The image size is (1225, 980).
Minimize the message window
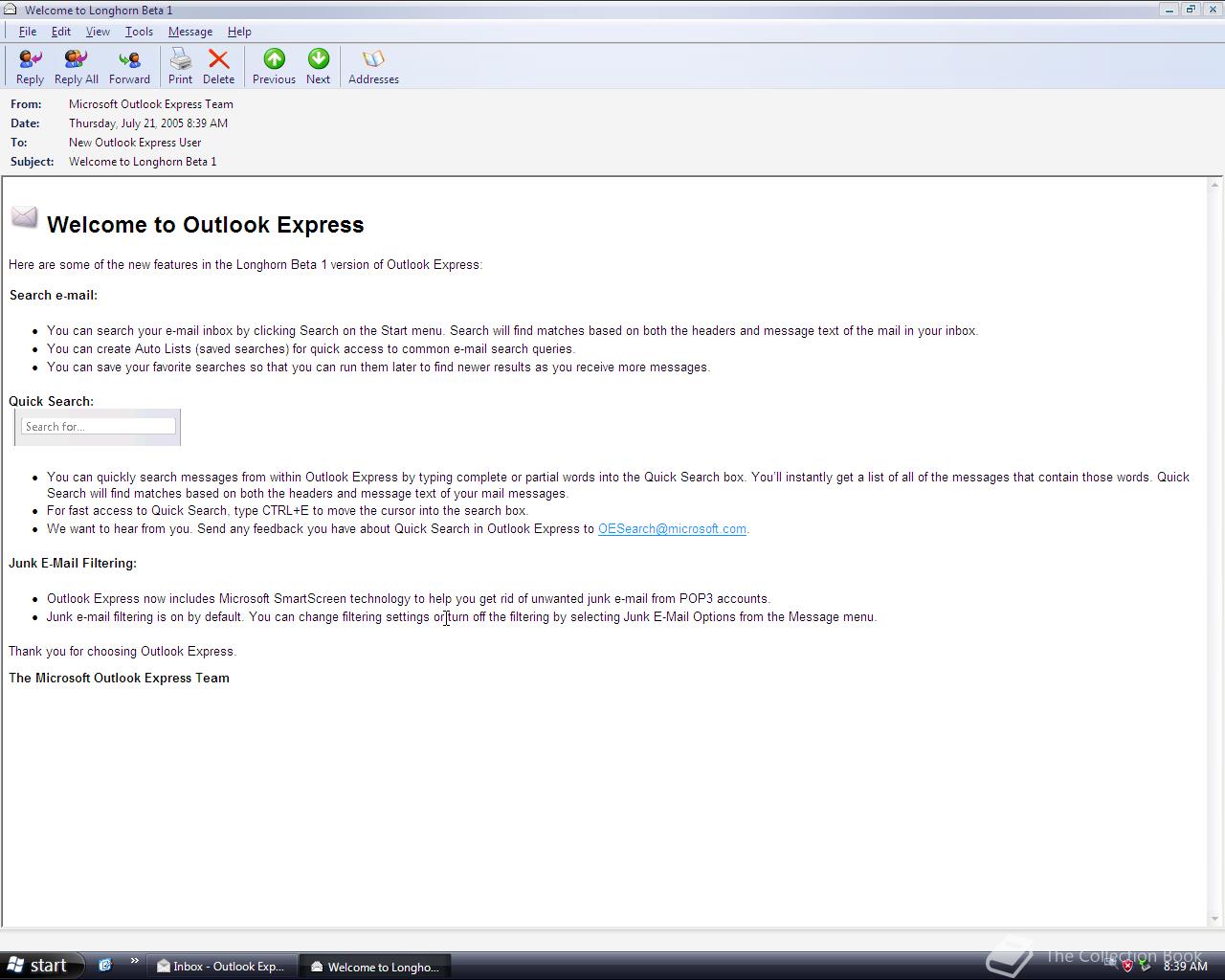click(1169, 10)
